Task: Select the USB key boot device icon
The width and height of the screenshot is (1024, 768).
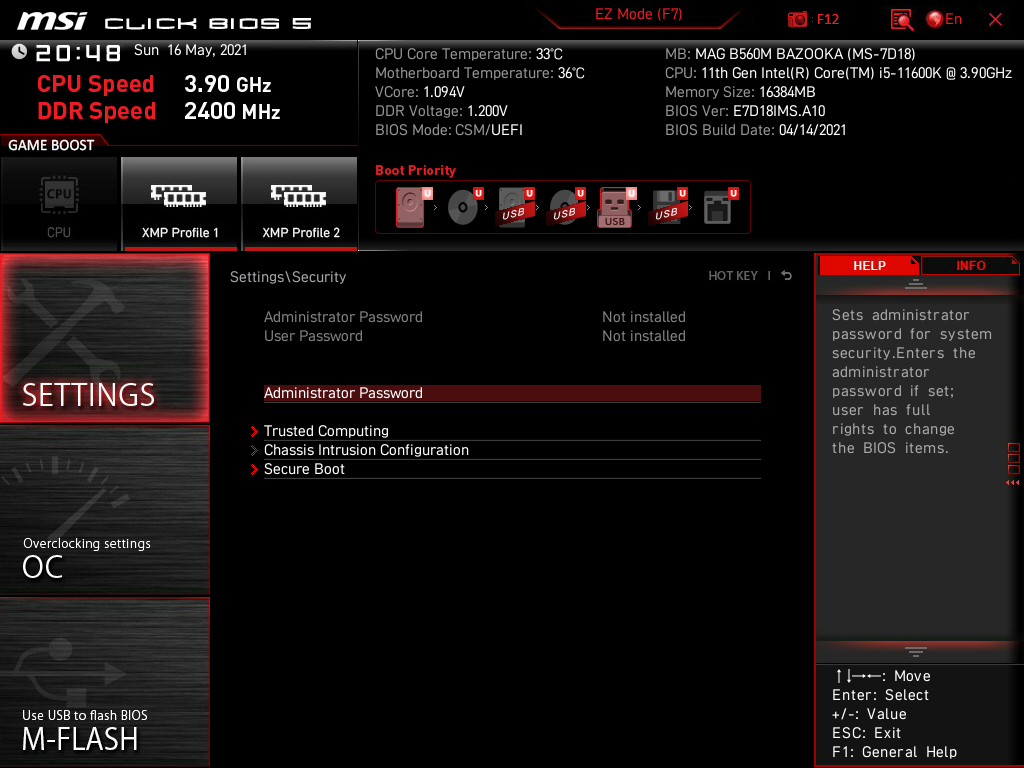Action: pos(616,207)
